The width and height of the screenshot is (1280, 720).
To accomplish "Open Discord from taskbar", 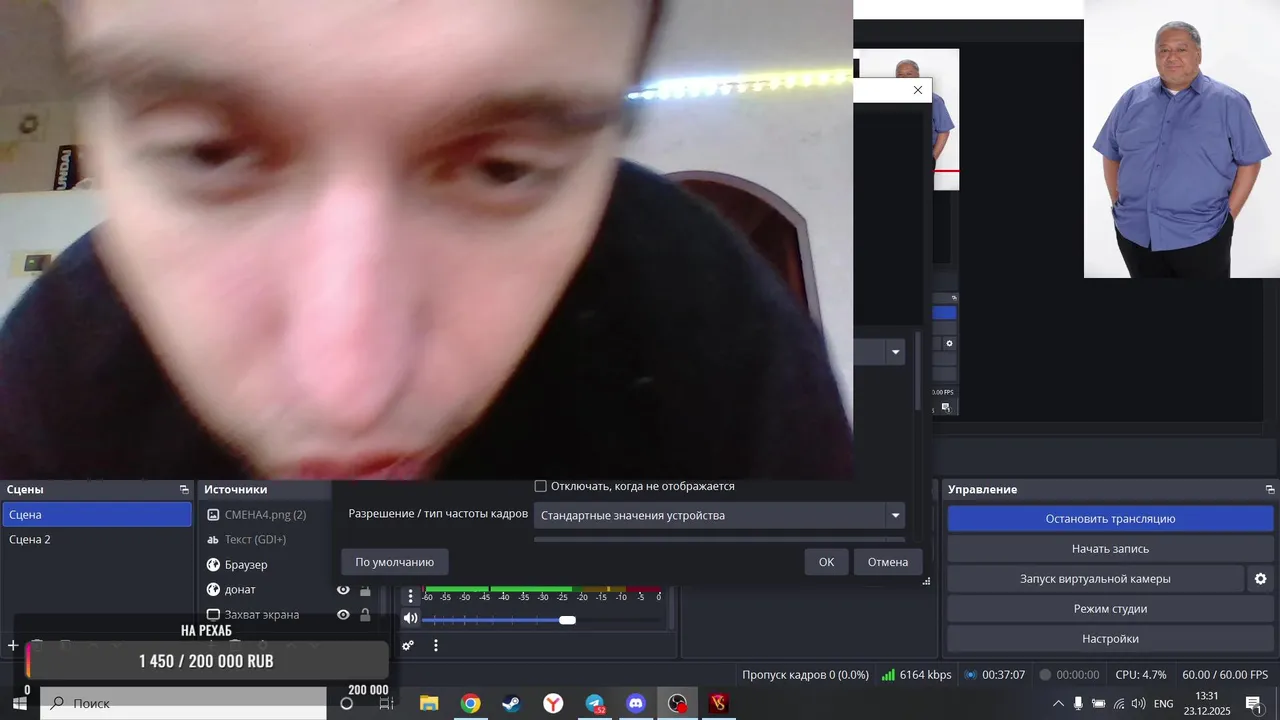I will [x=636, y=704].
